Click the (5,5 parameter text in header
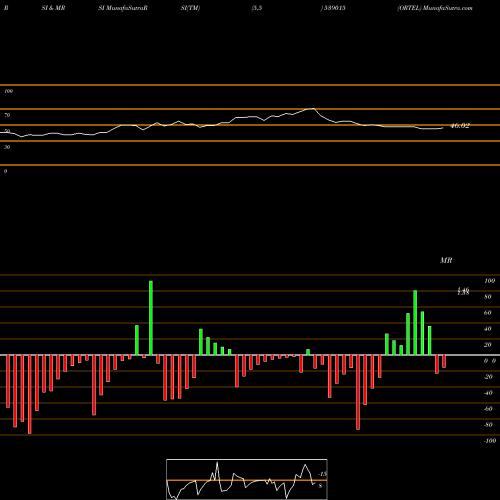The image size is (500, 500). coord(257,8)
